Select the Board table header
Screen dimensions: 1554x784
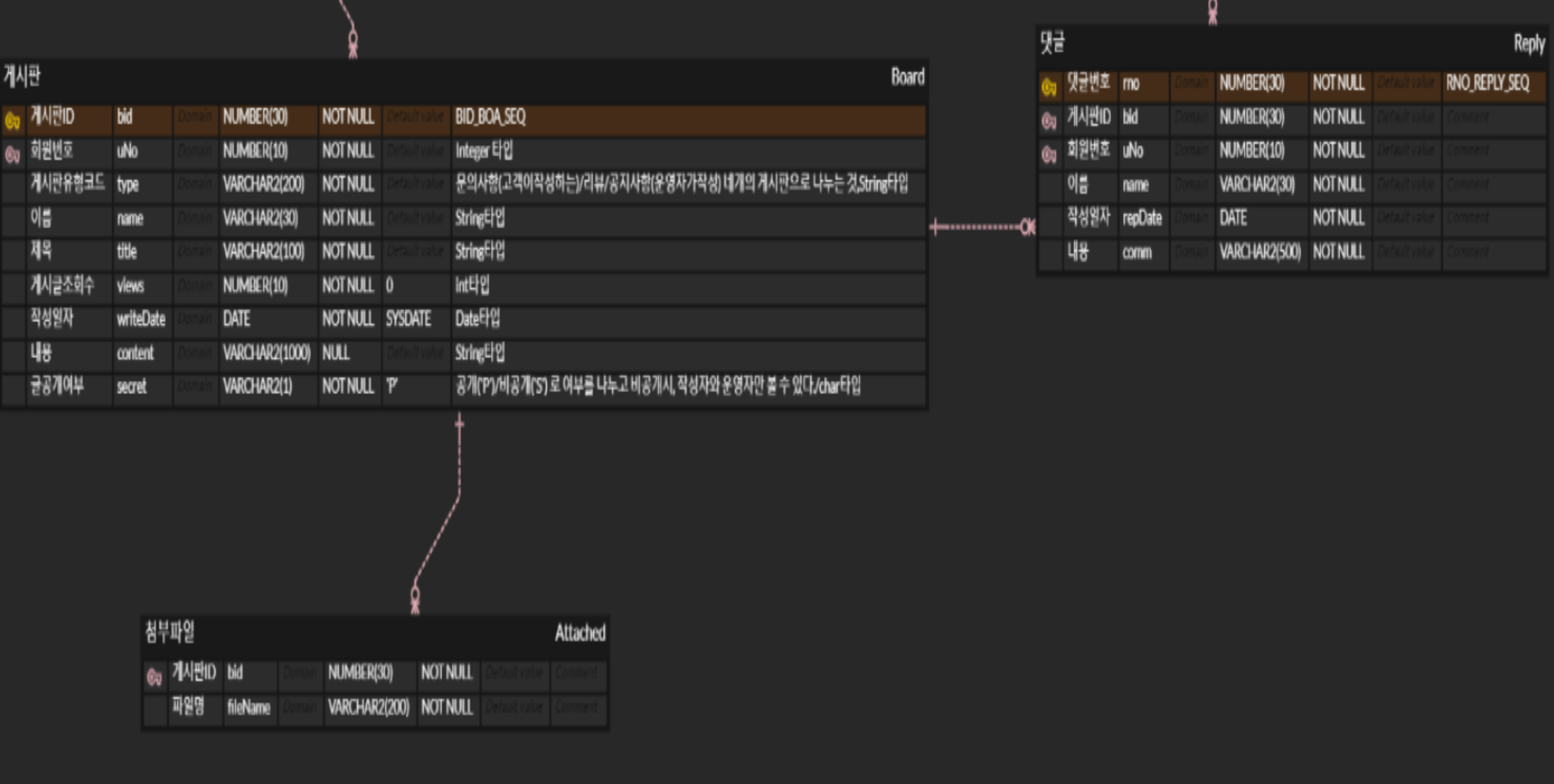click(x=459, y=78)
